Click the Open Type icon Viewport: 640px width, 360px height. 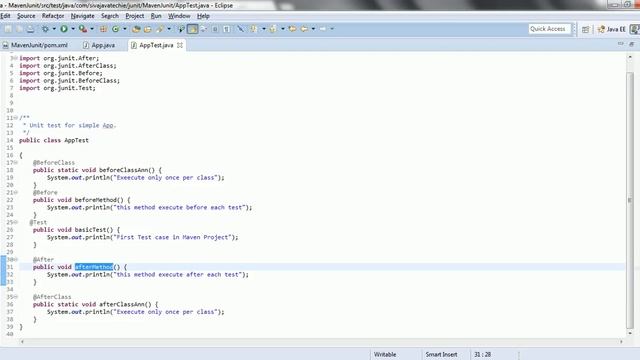tap(136, 29)
